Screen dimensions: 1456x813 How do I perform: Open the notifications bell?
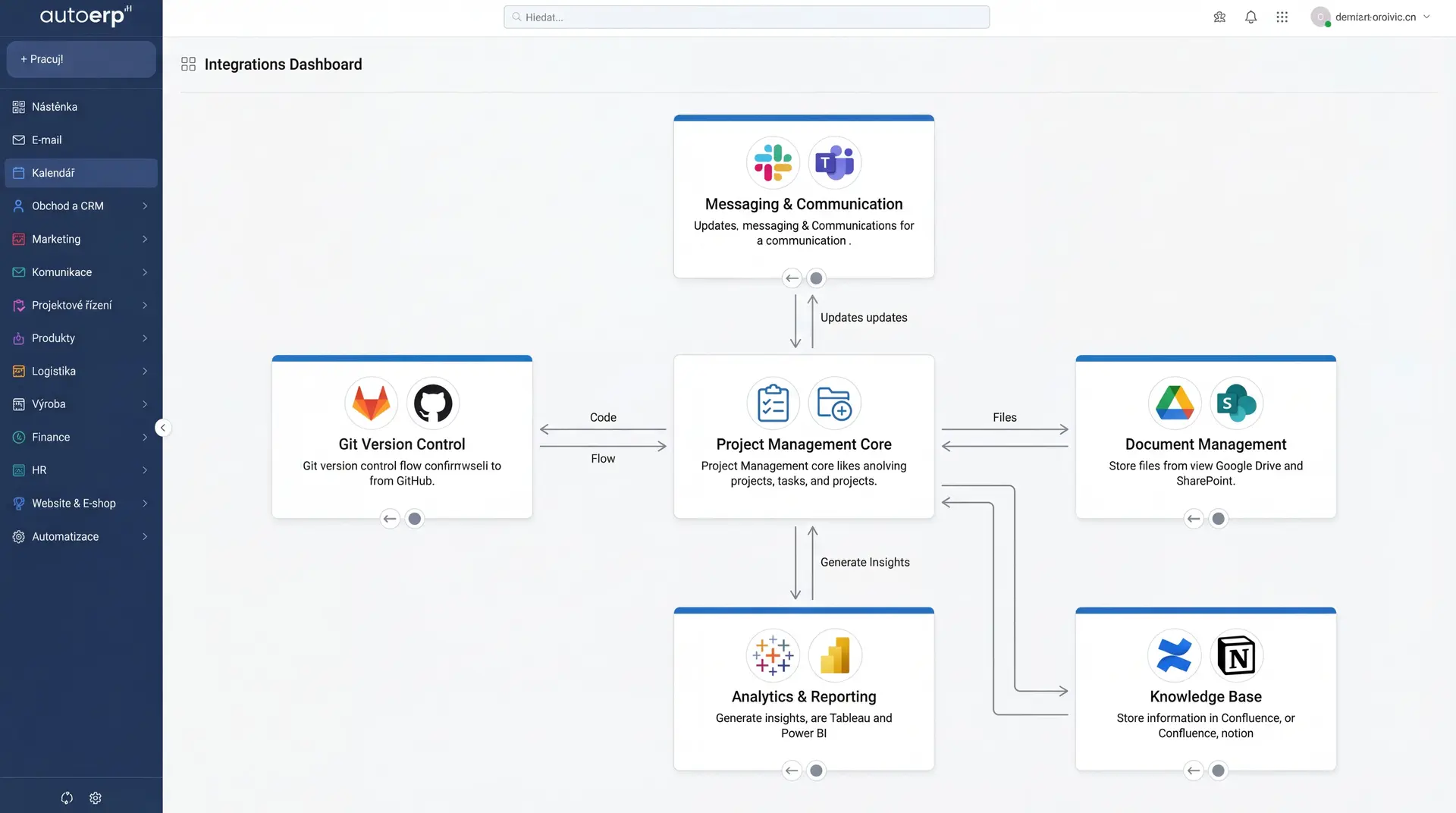tap(1250, 17)
